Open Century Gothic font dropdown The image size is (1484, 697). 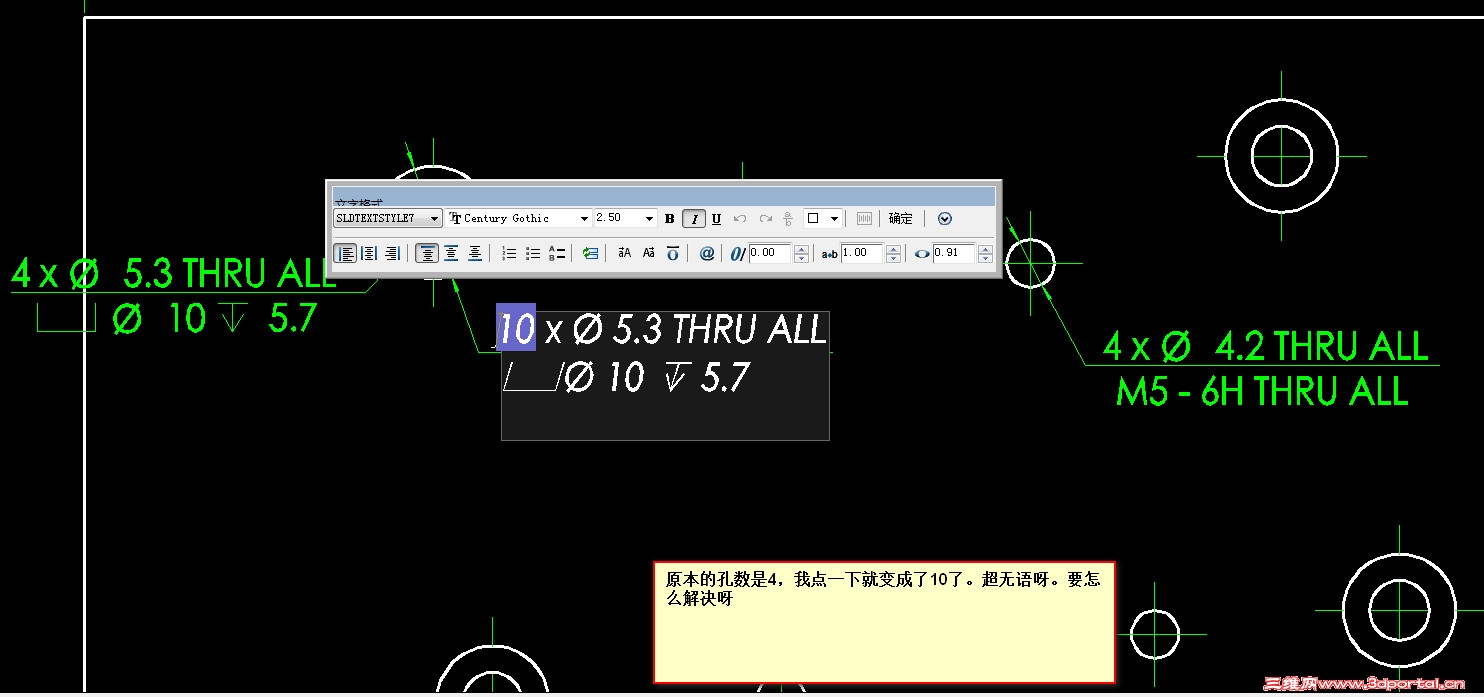[519, 218]
